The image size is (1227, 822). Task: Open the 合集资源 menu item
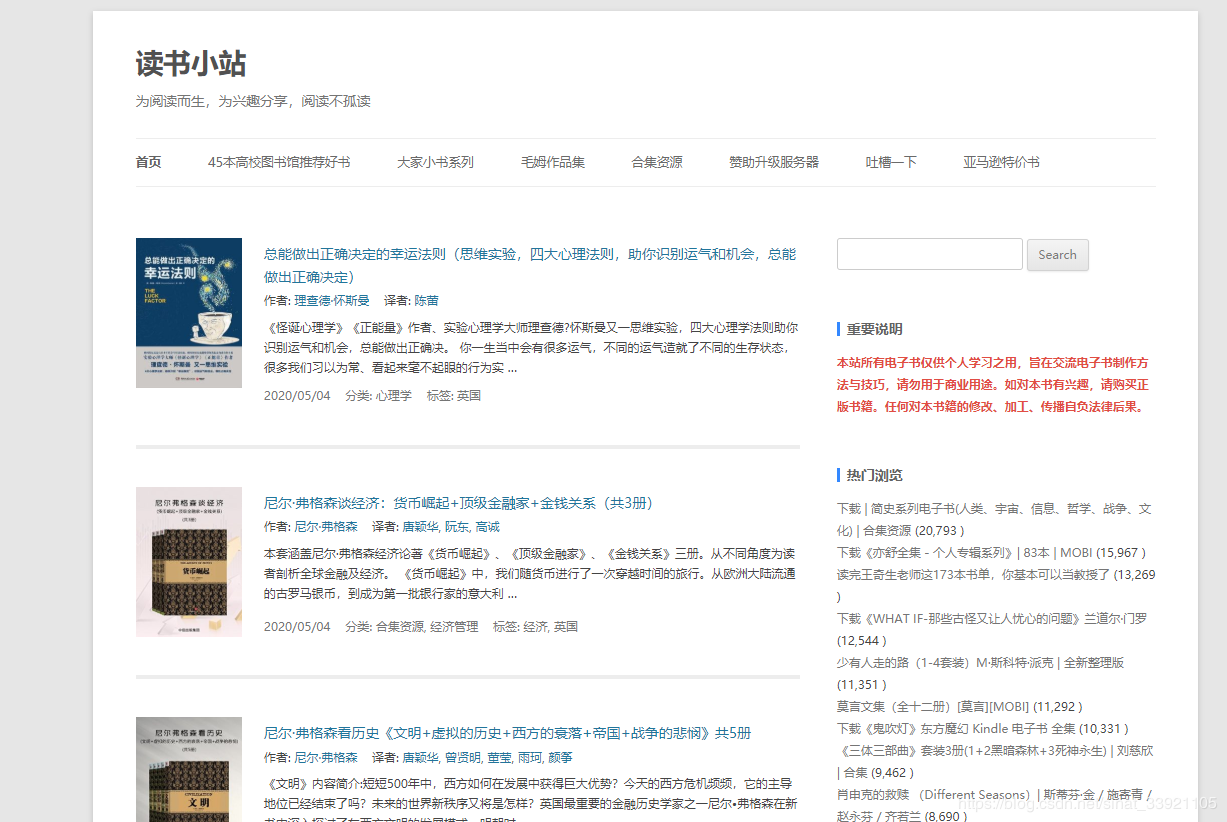[657, 162]
